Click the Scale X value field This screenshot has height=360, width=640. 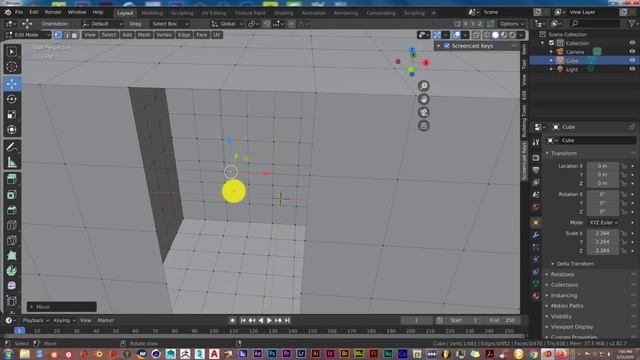pos(602,233)
